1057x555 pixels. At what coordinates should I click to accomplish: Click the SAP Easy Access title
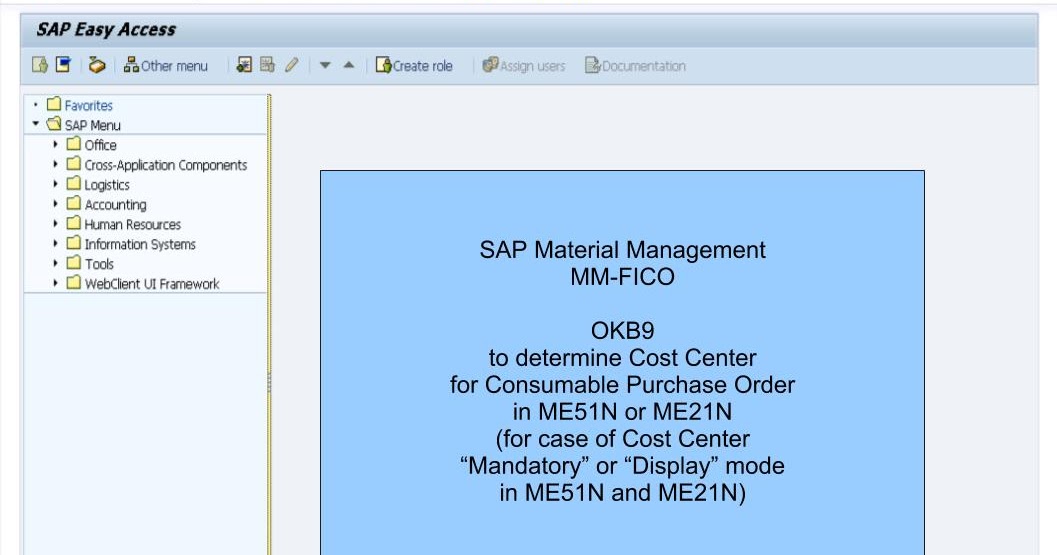[106, 30]
